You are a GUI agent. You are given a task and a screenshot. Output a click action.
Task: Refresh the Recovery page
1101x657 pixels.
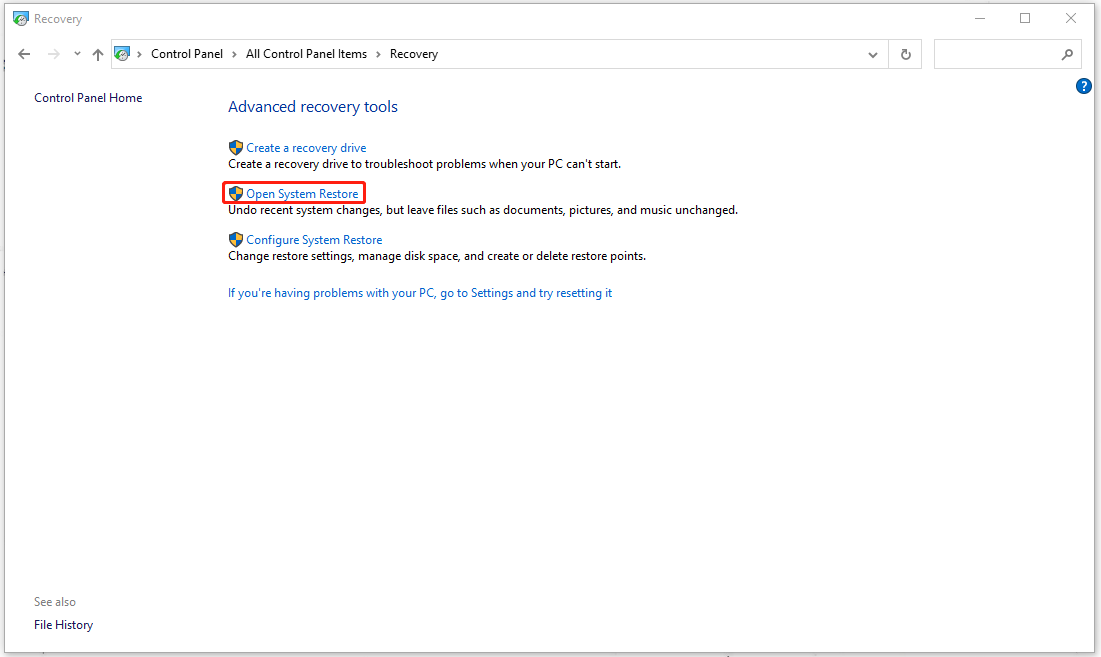[906, 54]
